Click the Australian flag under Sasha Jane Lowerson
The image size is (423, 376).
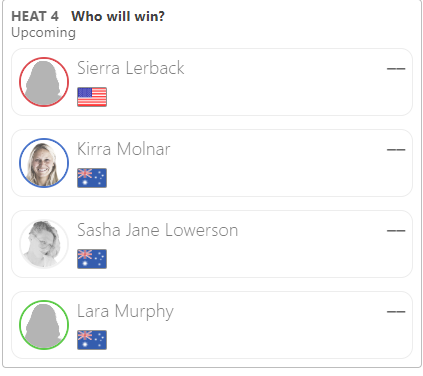pos(92,259)
